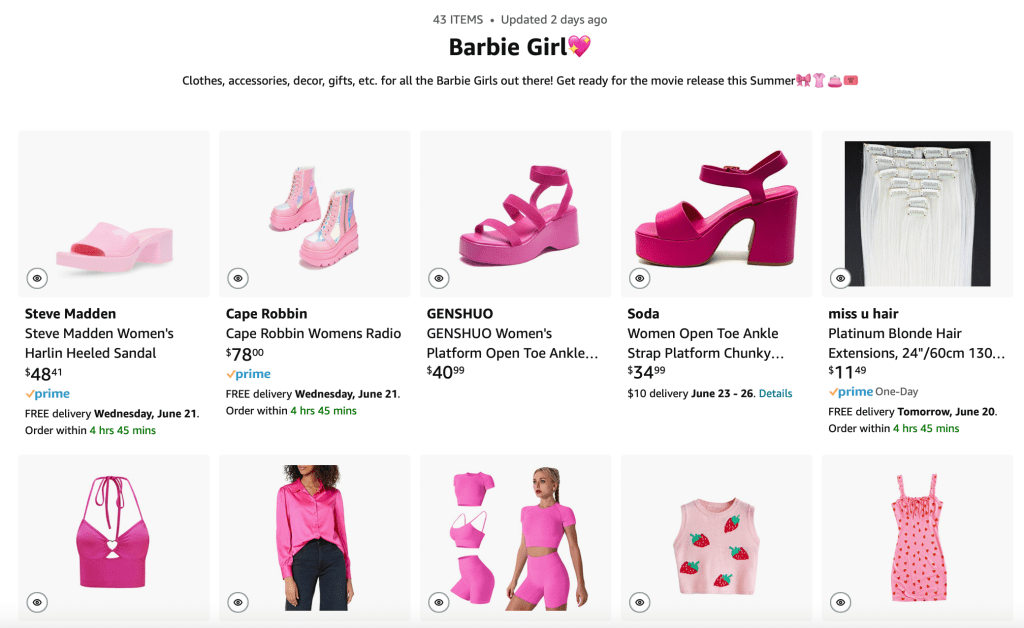Click the pink holographic platform boots image
This screenshot has width=1024, height=628.
click(314, 213)
